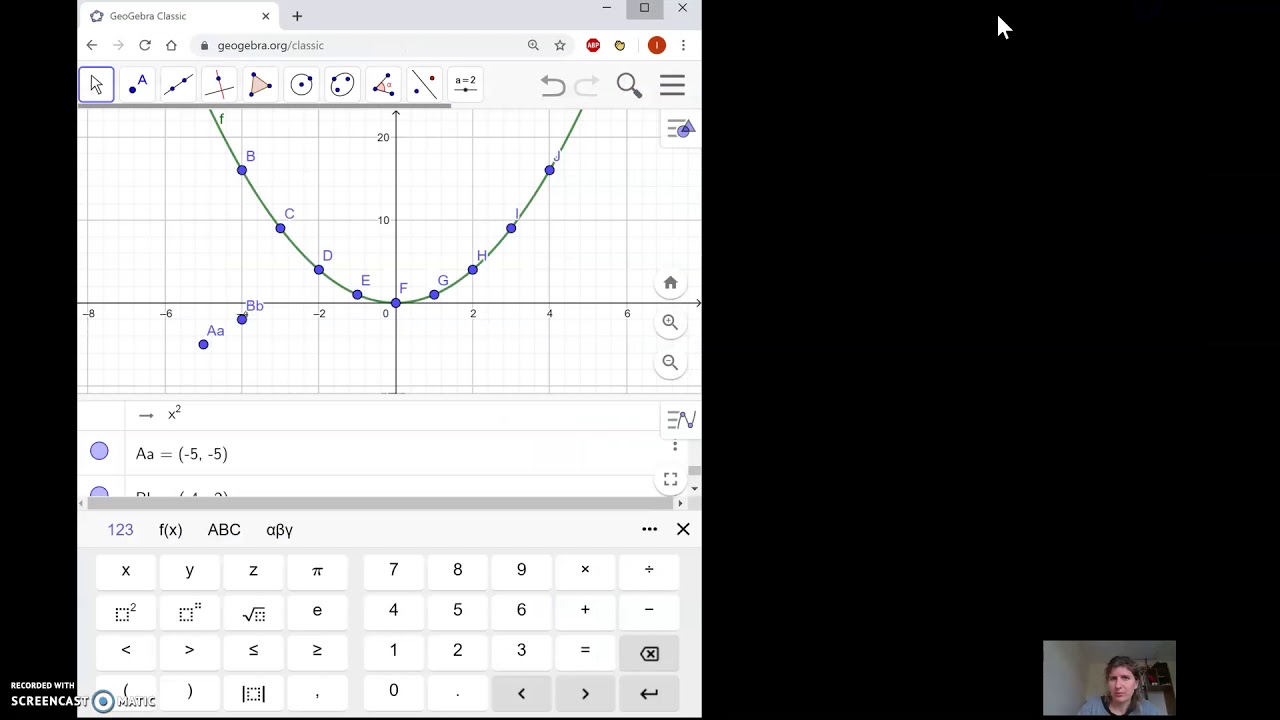Viewport: 1280px width, 720px height.
Task: Open the GeoGebra hamburger main menu
Action: tap(672, 85)
